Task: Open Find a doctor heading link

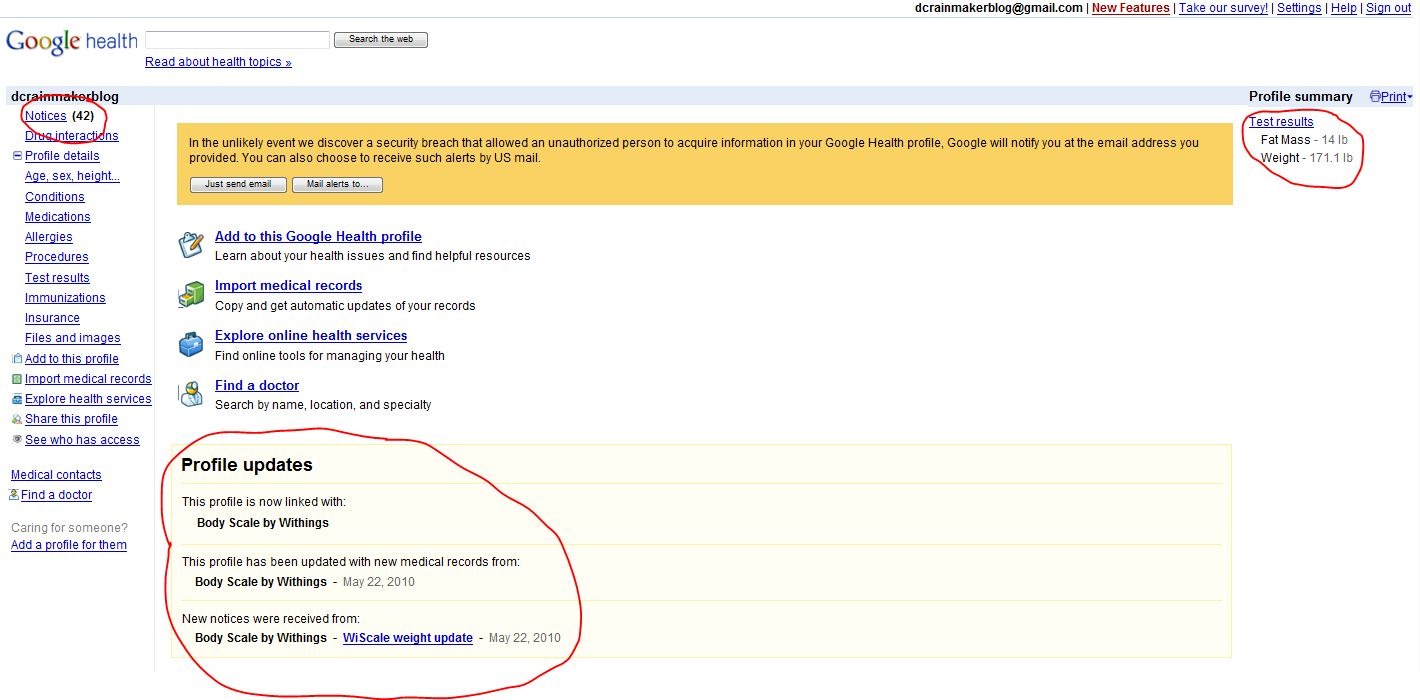Action: click(x=257, y=386)
